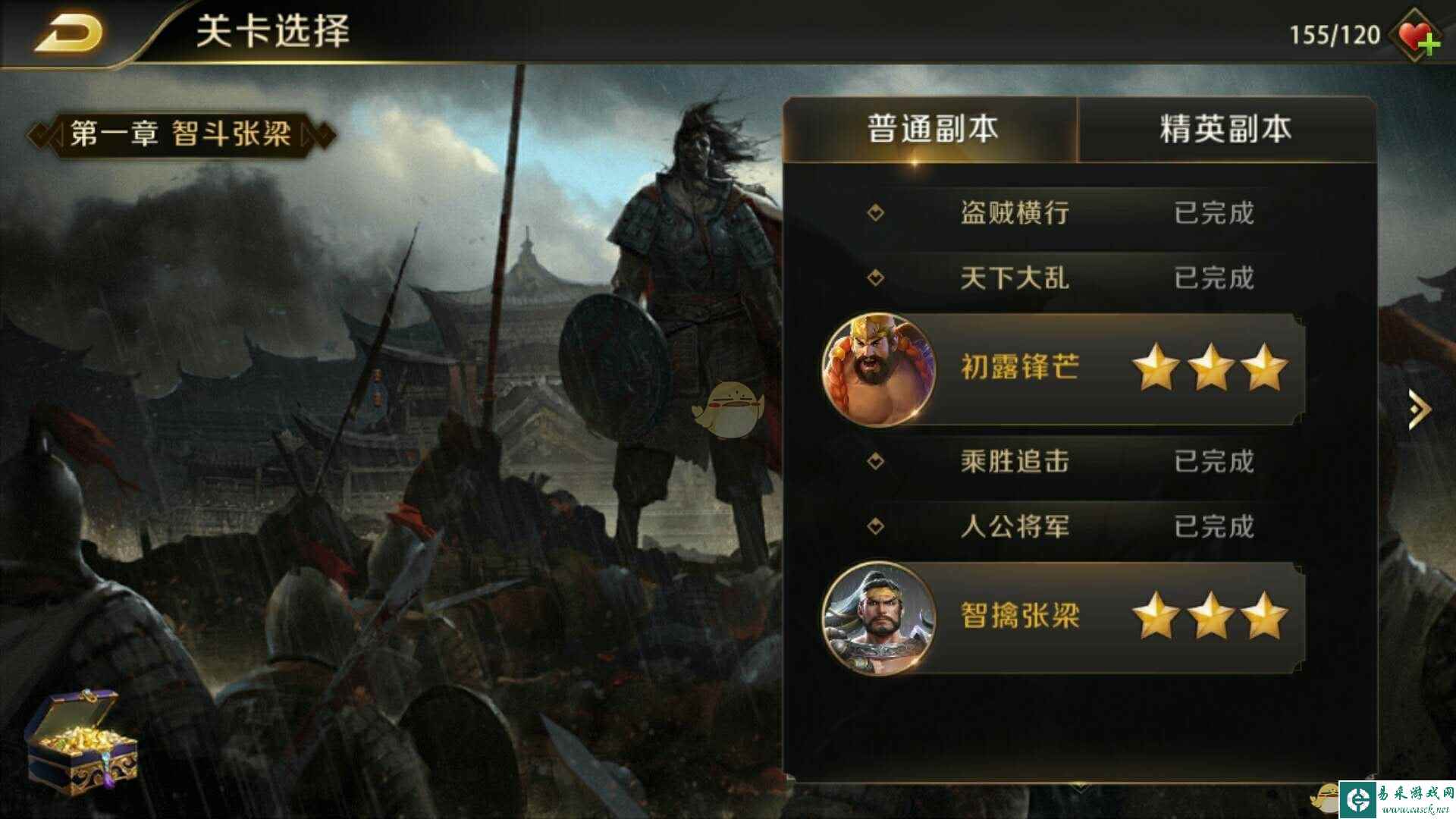This screenshot has height=819, width=1456.
Task: Select the red-bearded boss portrait
Action: [879, 369]
